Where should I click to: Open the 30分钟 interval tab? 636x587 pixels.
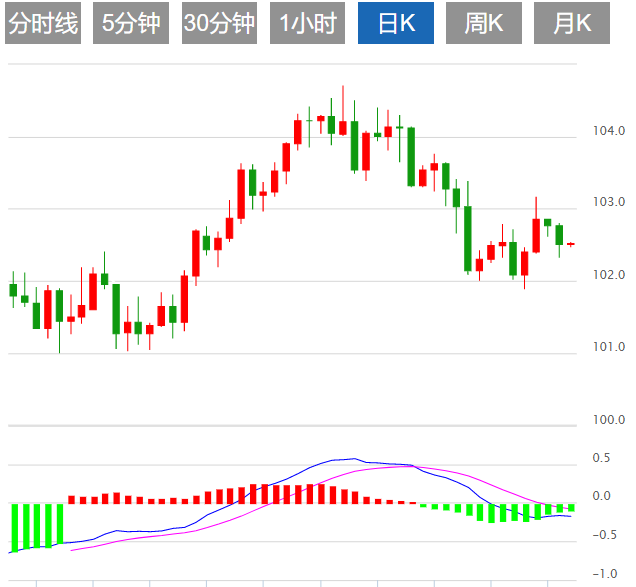click(x=220, y=24)
